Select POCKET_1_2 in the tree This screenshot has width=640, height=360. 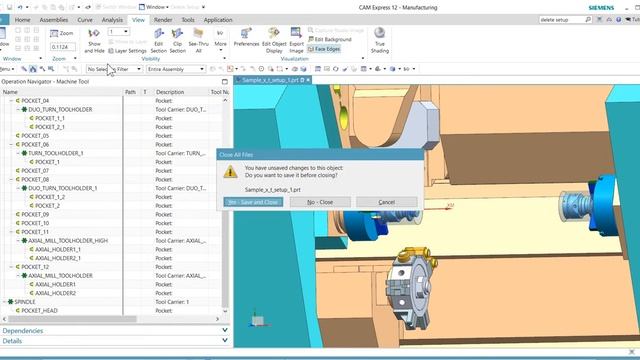(x=50, y=197)
